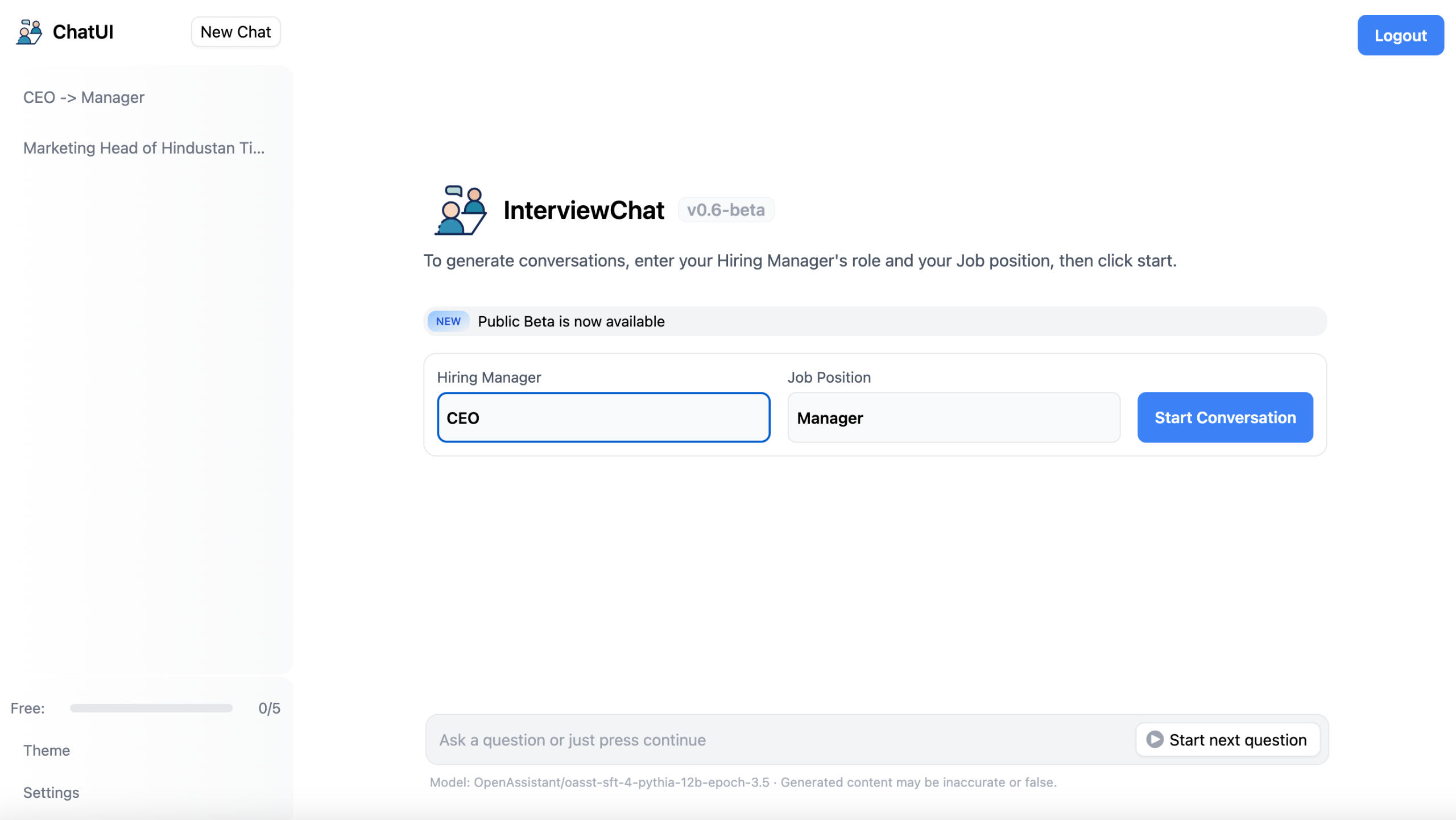
Task: Click the Ask a question message box
Action: pos(779,739)
